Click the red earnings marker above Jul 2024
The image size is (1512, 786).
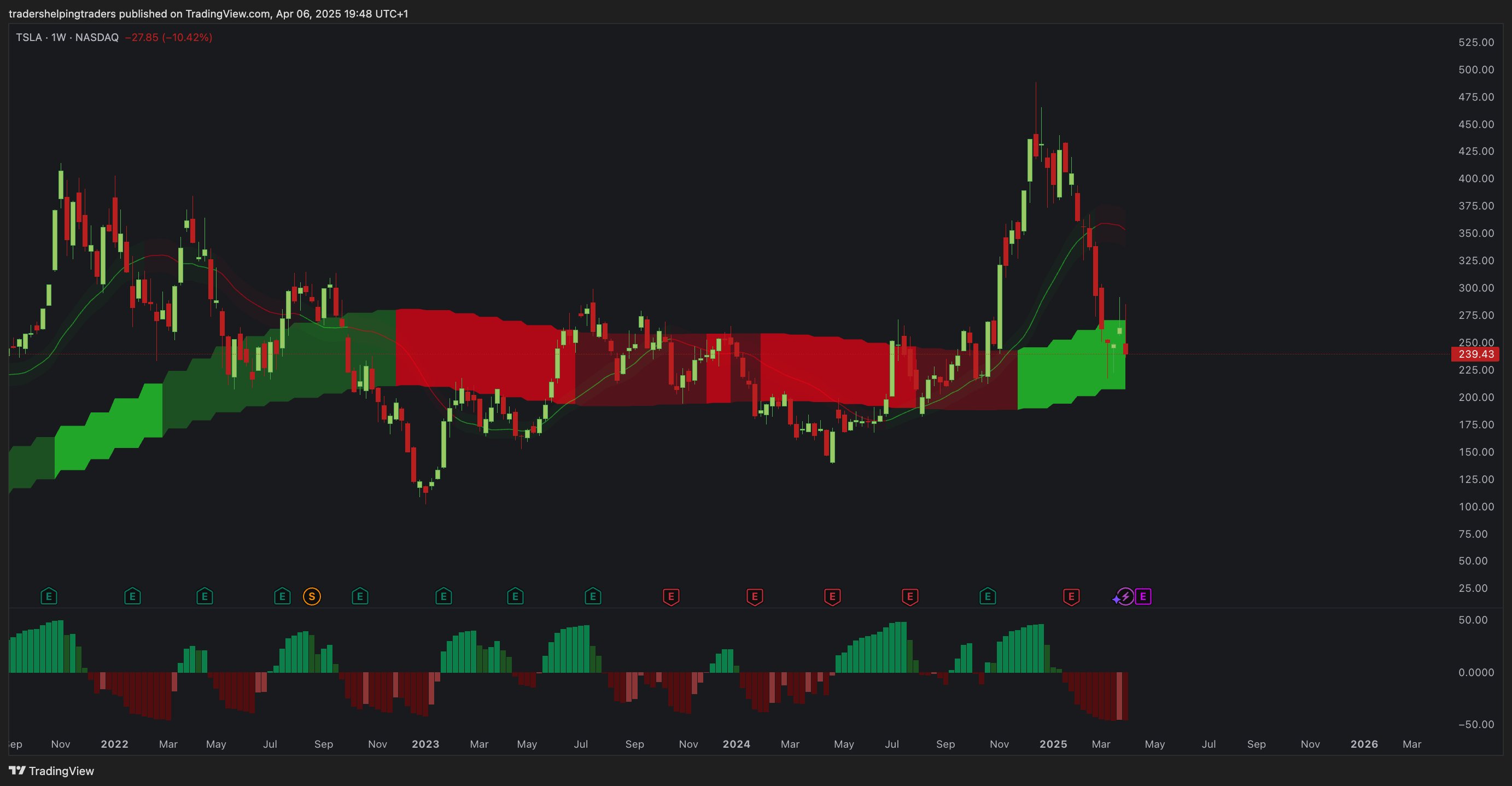pos(910,597)
